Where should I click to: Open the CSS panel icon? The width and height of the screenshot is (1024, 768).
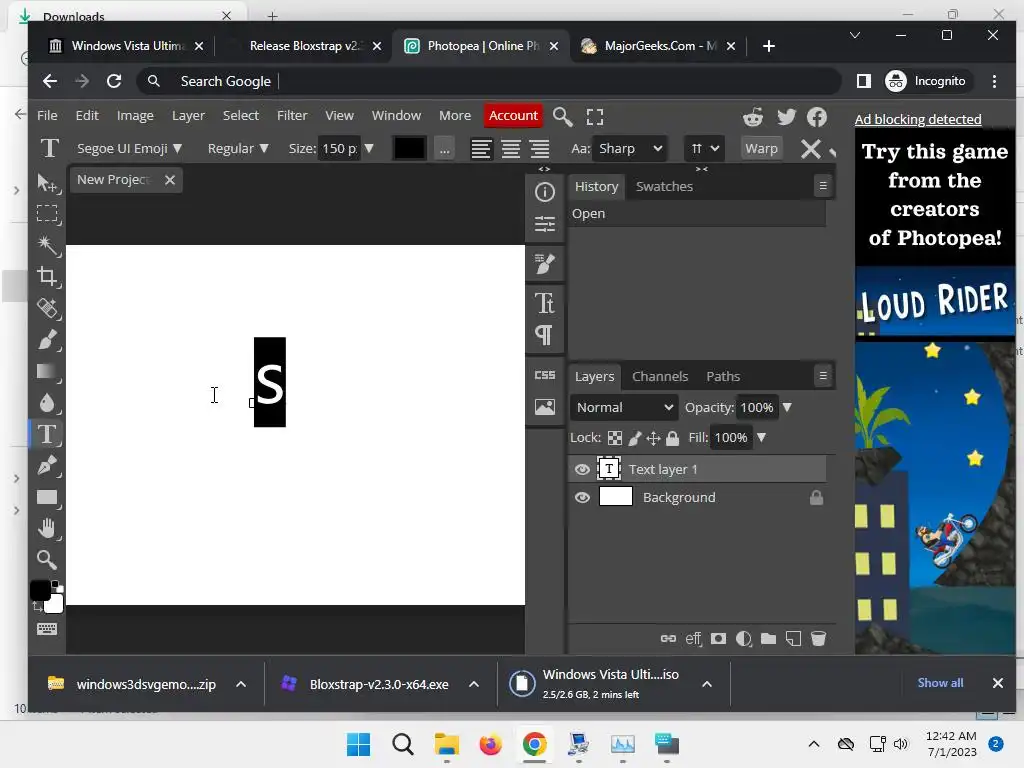[x=545, y=375]
